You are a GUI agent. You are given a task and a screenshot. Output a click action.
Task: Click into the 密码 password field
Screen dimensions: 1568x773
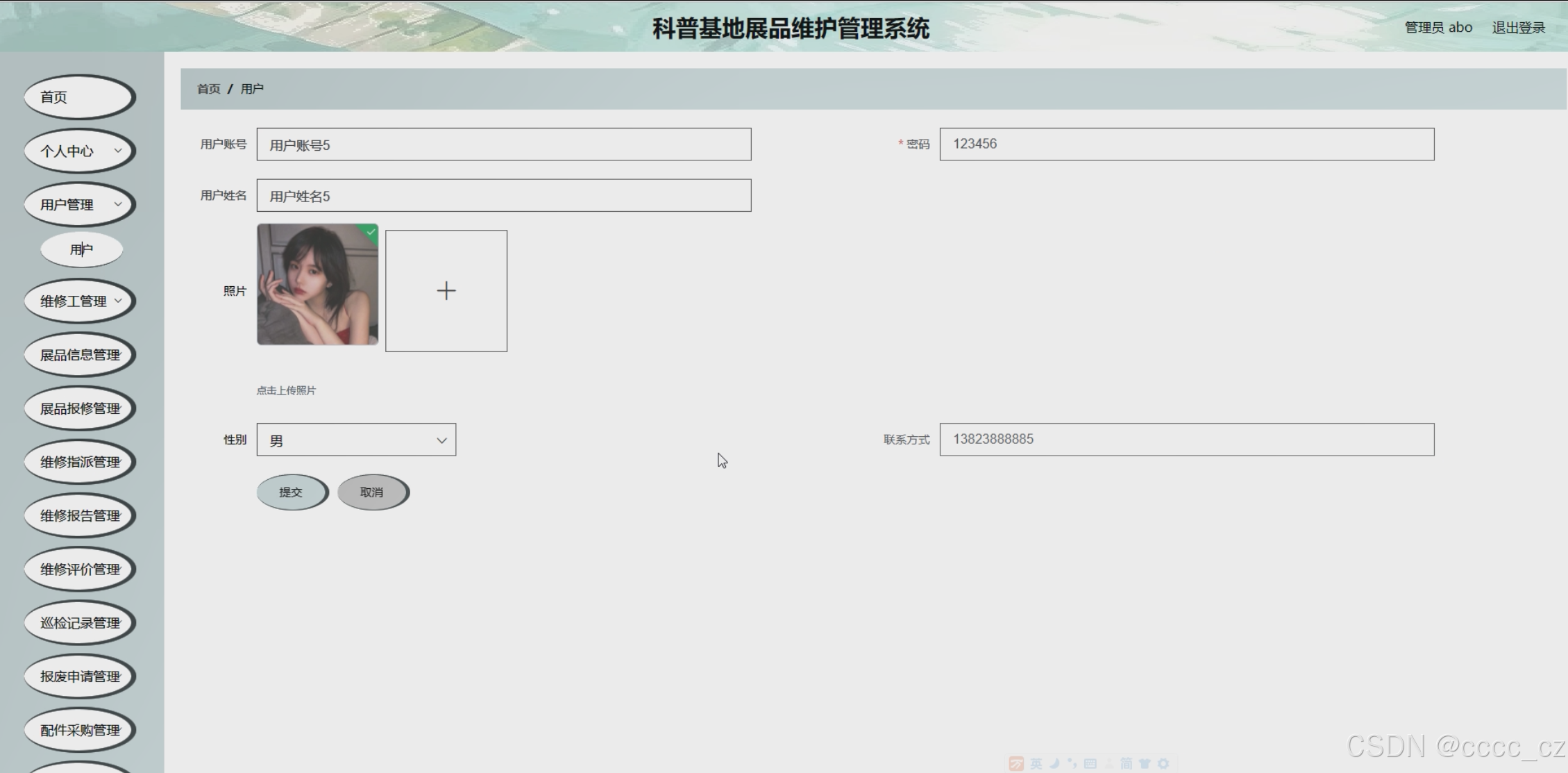click(1186, 144)
